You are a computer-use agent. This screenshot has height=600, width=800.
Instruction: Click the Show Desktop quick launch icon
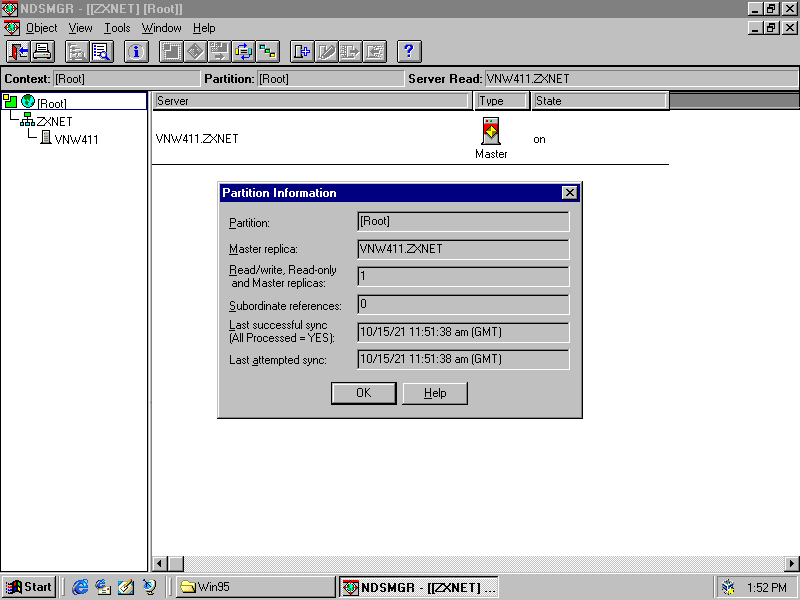(x=126, y=587)
